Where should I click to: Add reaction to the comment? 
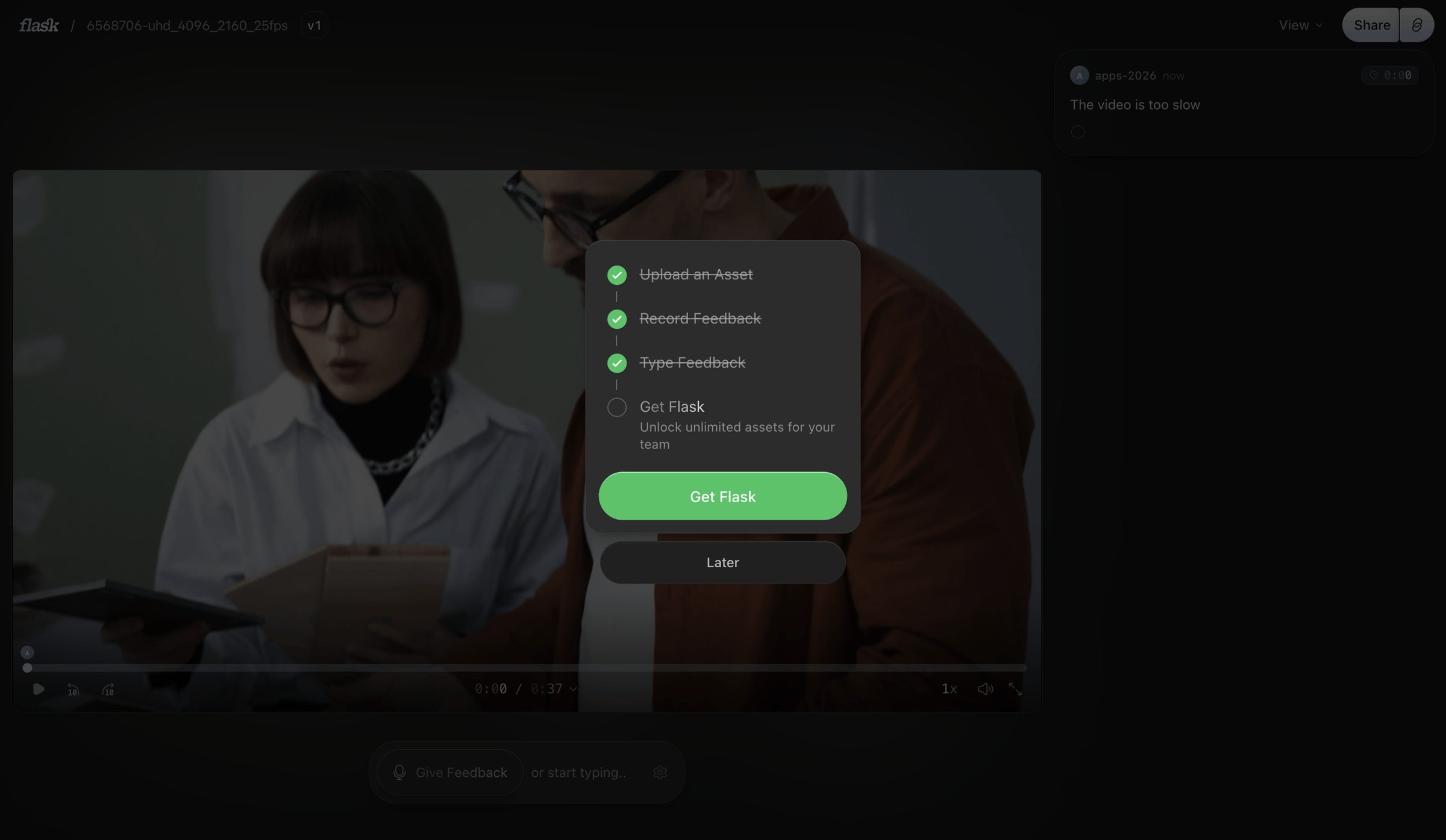tap(1077, 132)
